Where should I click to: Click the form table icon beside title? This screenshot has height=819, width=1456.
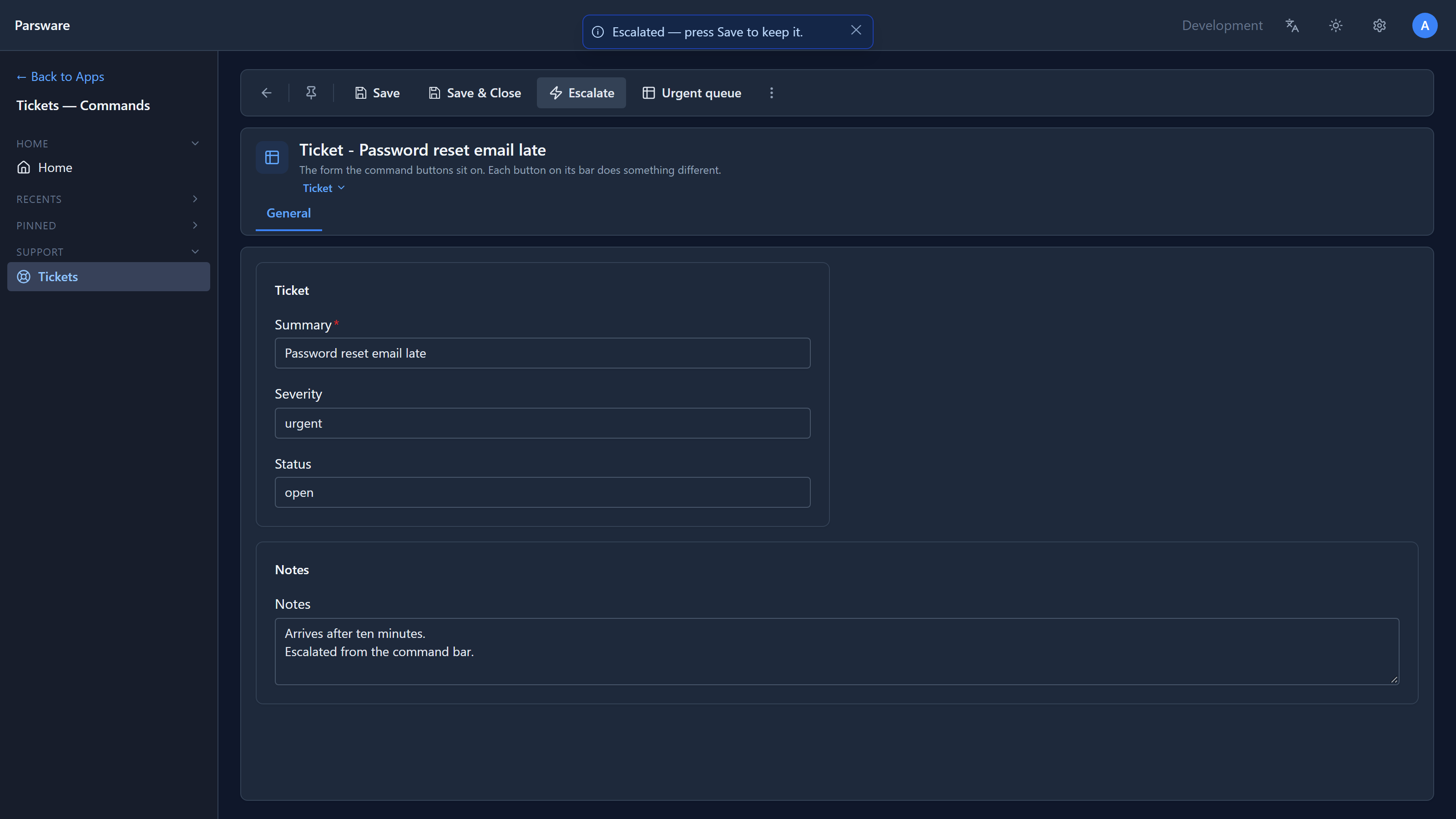click(272, 157)
